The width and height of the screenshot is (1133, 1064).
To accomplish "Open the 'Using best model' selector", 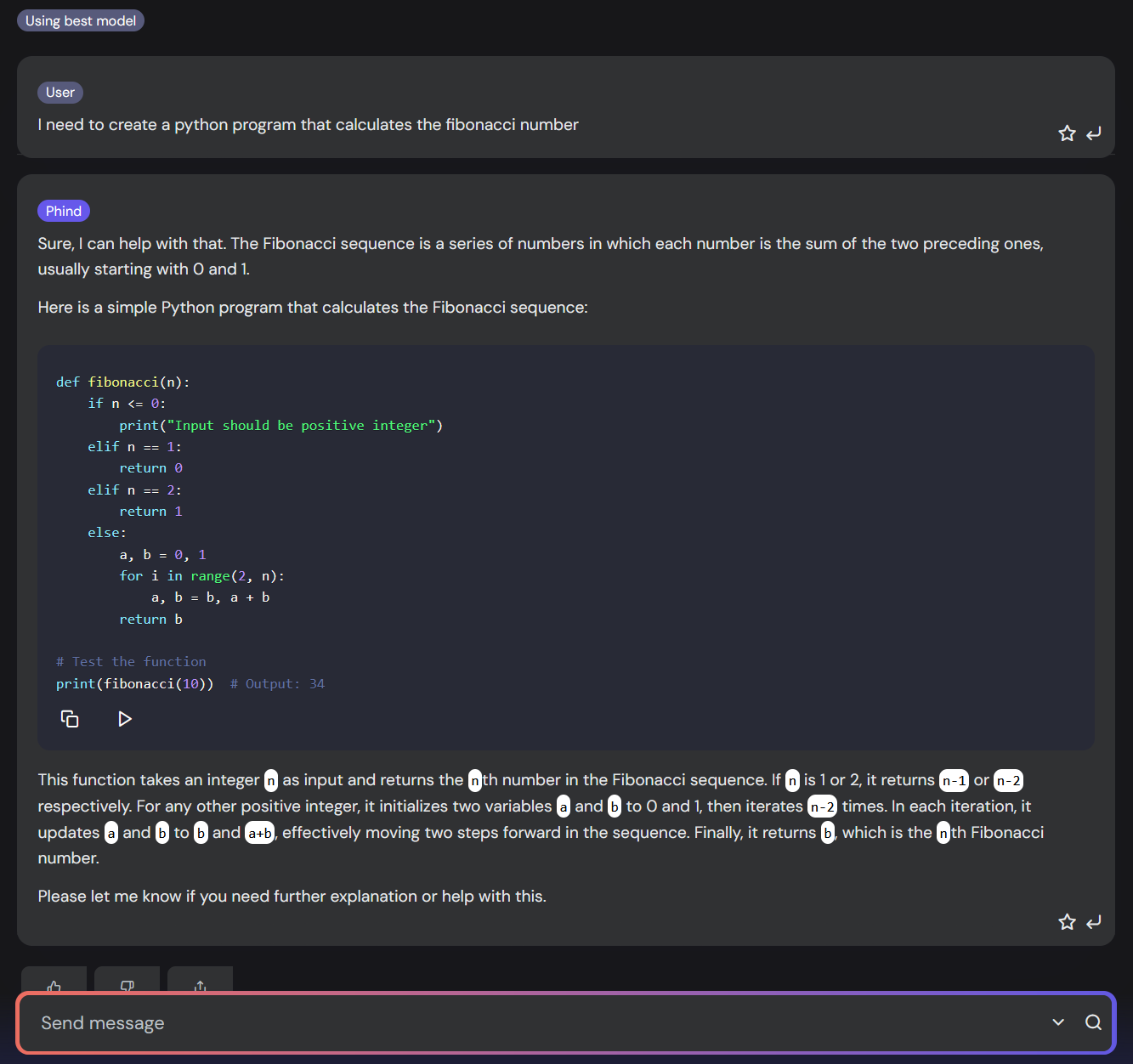I will tap(80, 20).
